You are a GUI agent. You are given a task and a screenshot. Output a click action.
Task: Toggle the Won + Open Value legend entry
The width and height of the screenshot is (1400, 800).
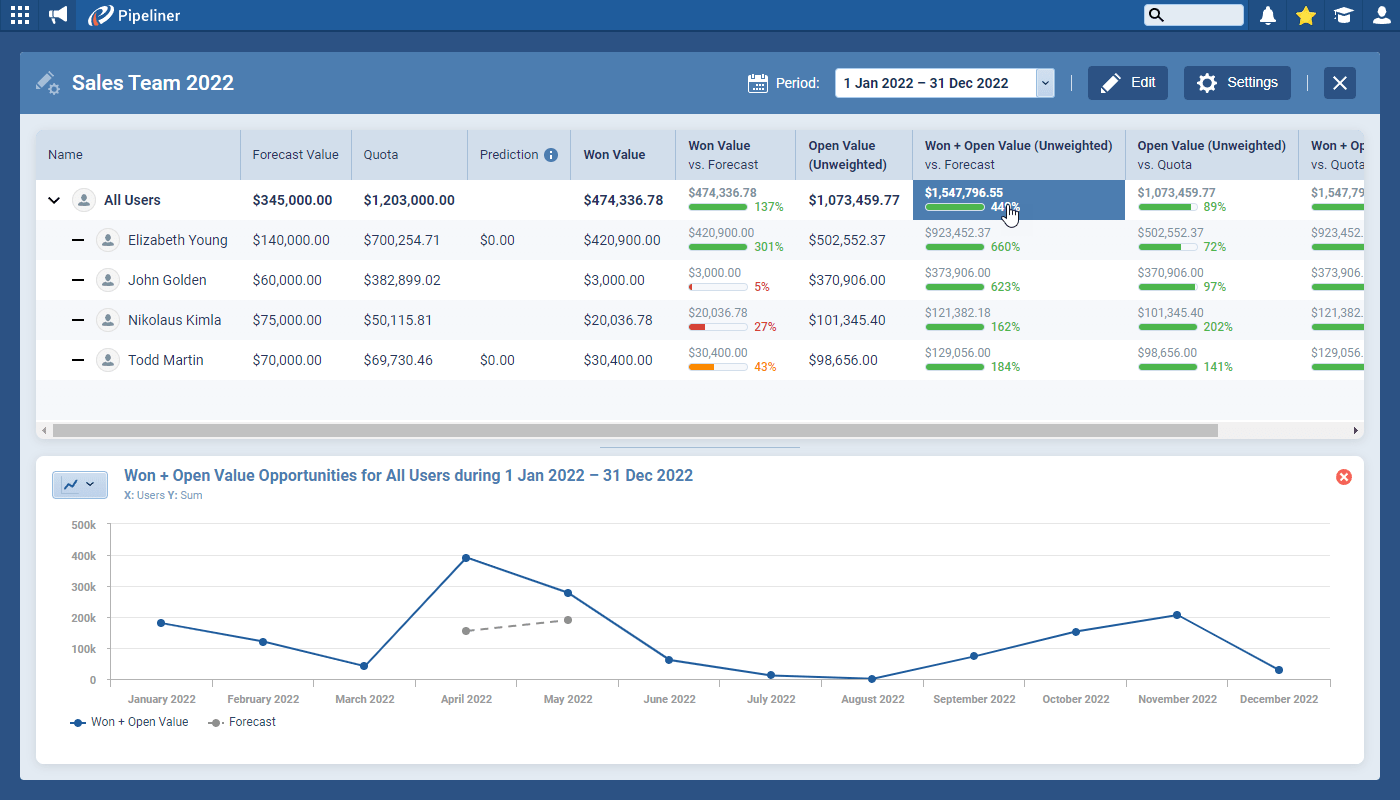tap(130, 722)
